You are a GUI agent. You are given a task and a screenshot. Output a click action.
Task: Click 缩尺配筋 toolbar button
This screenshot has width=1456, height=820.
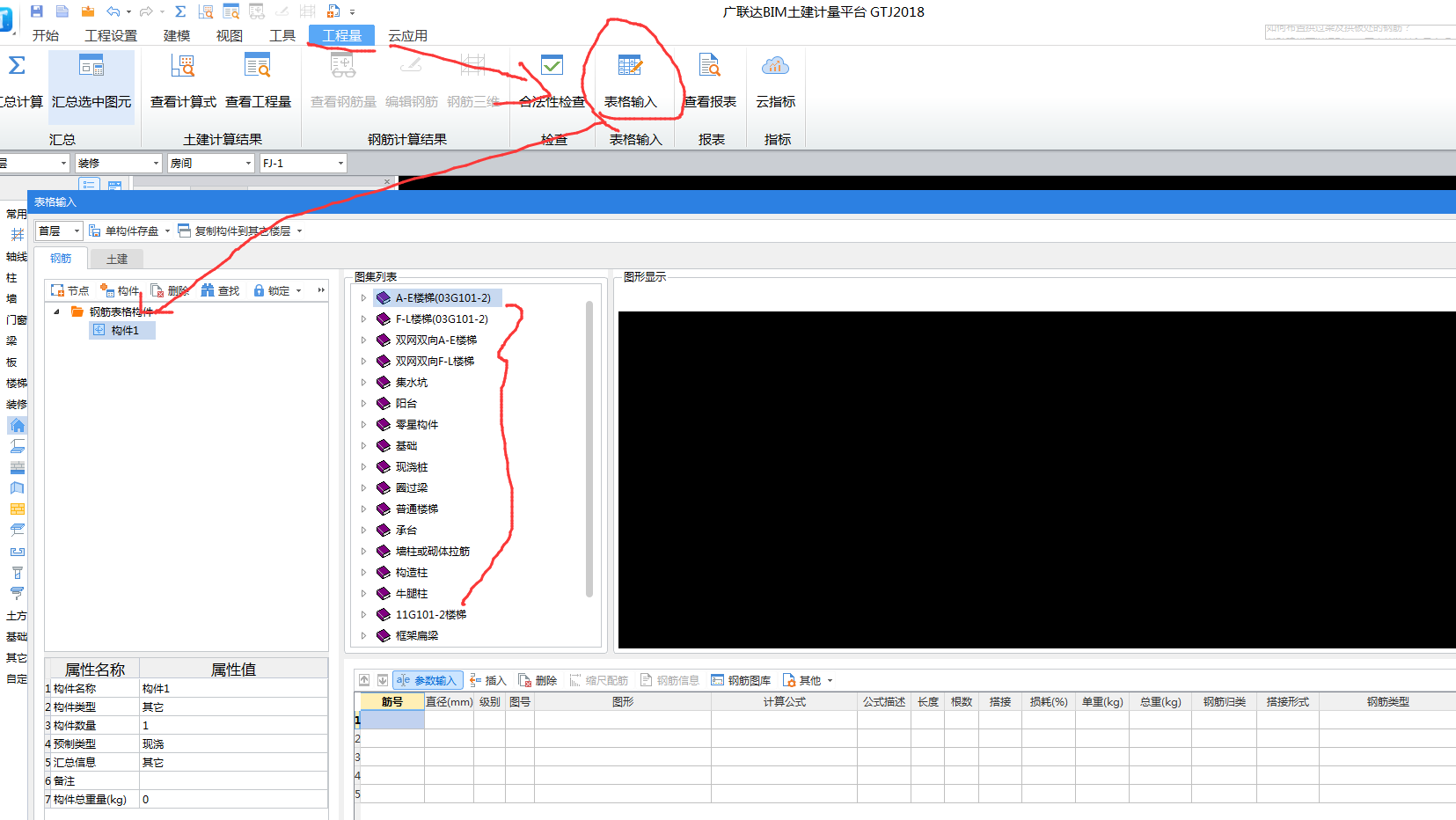(x=598, y=680)
